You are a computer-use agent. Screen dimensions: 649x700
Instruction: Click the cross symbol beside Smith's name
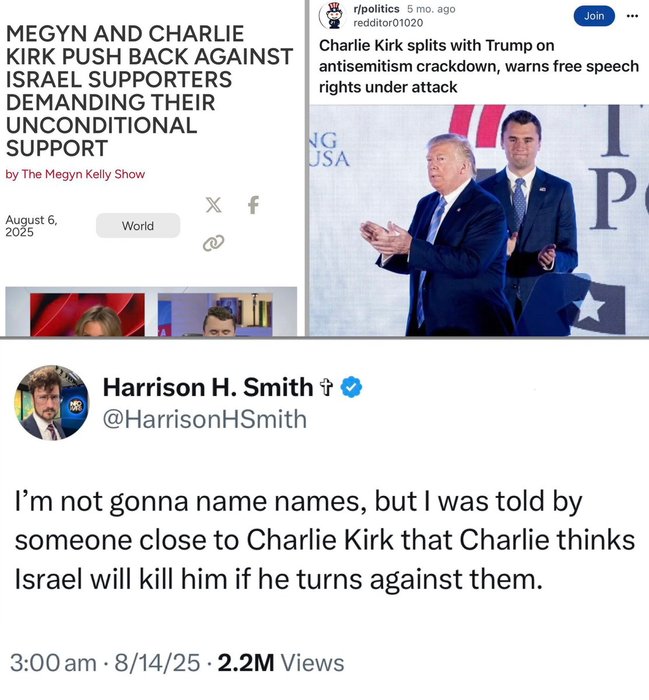327,388
